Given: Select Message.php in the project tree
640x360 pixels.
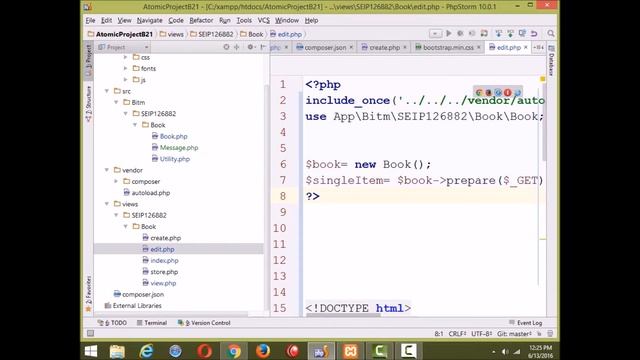Looking at the screenshot, I should 179,148.
